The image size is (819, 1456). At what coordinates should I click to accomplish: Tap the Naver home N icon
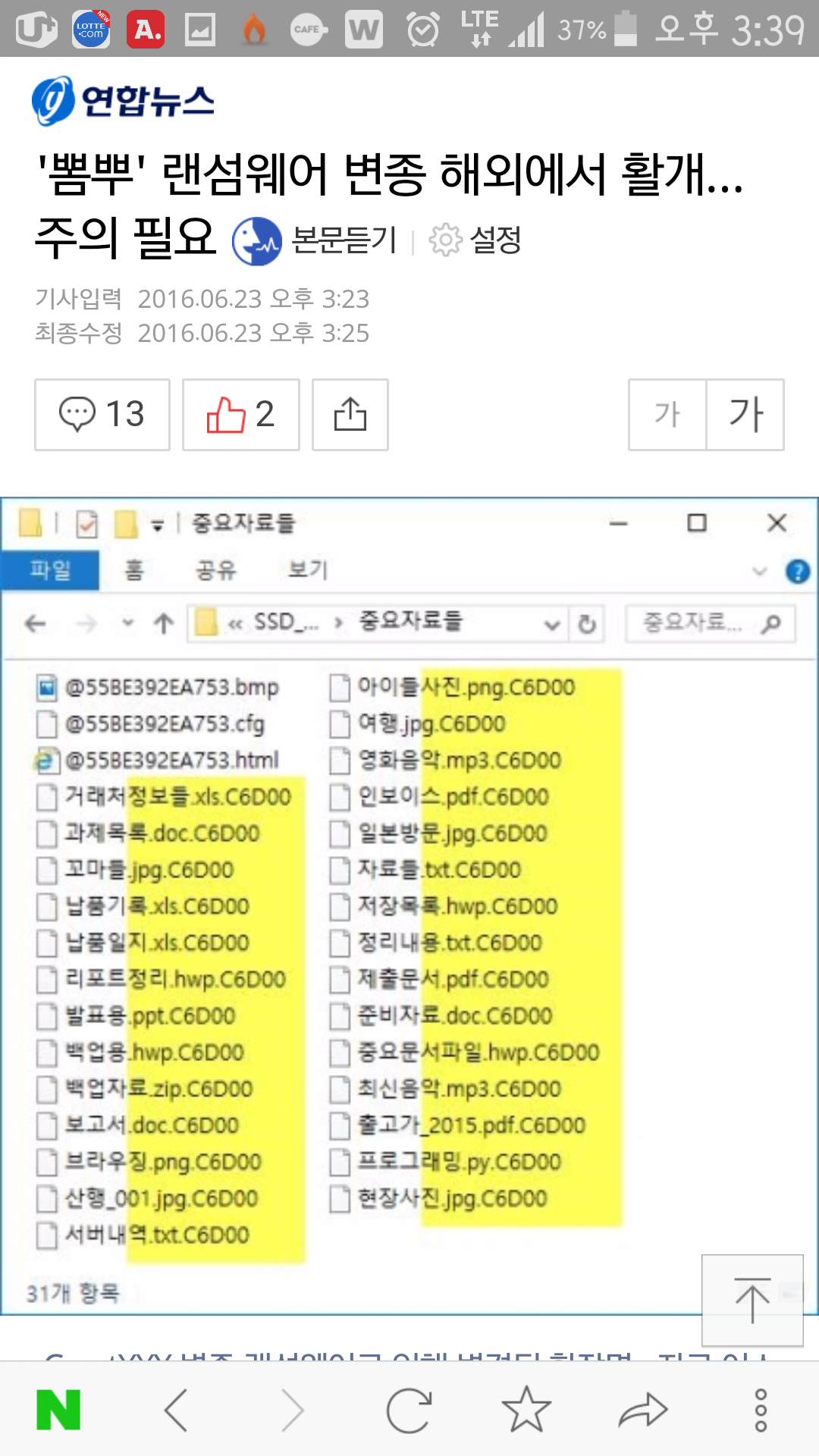click(58, 1410)
